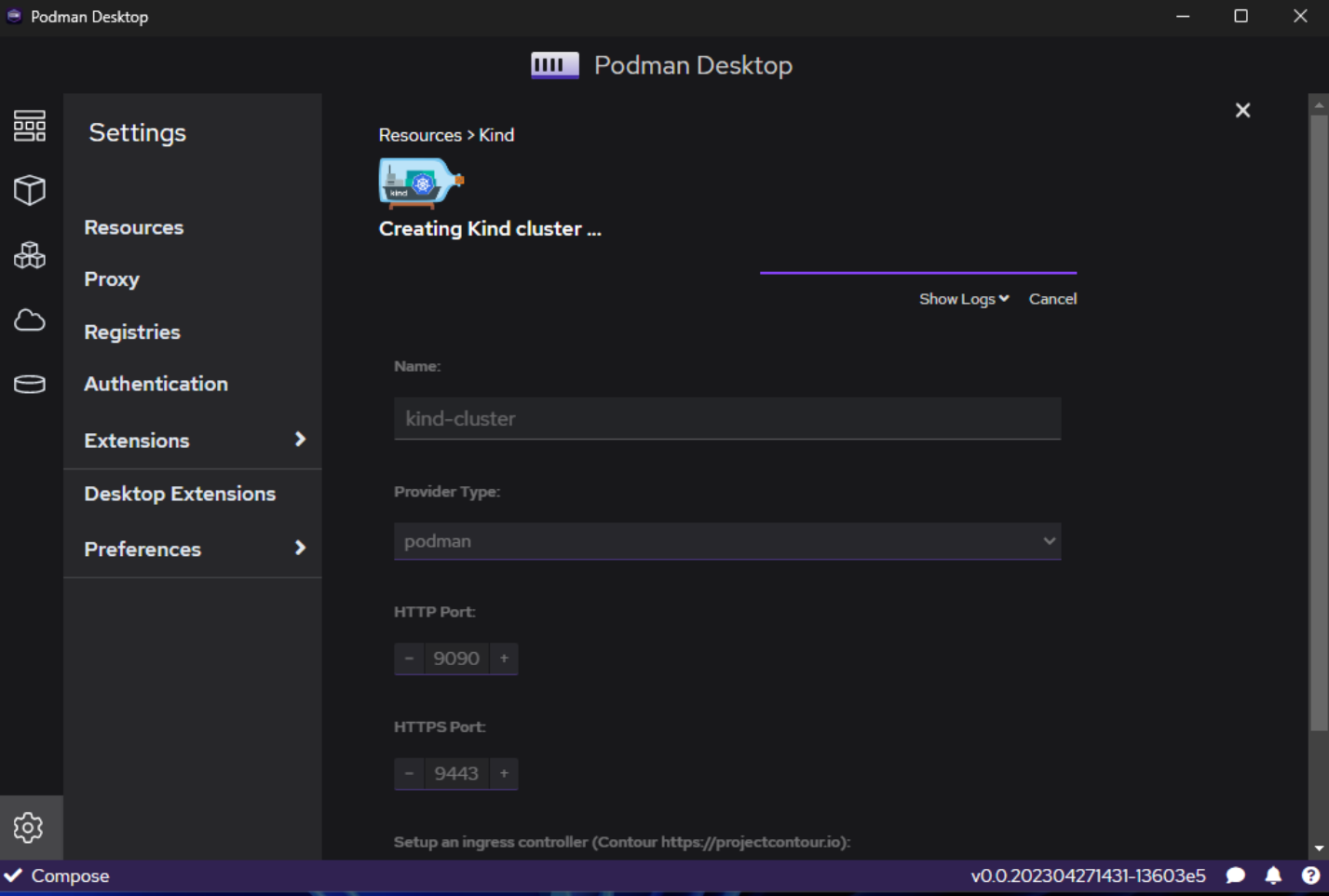Expand the Show Logs section
Screen dimensions: 1329x896
[963, 298]
